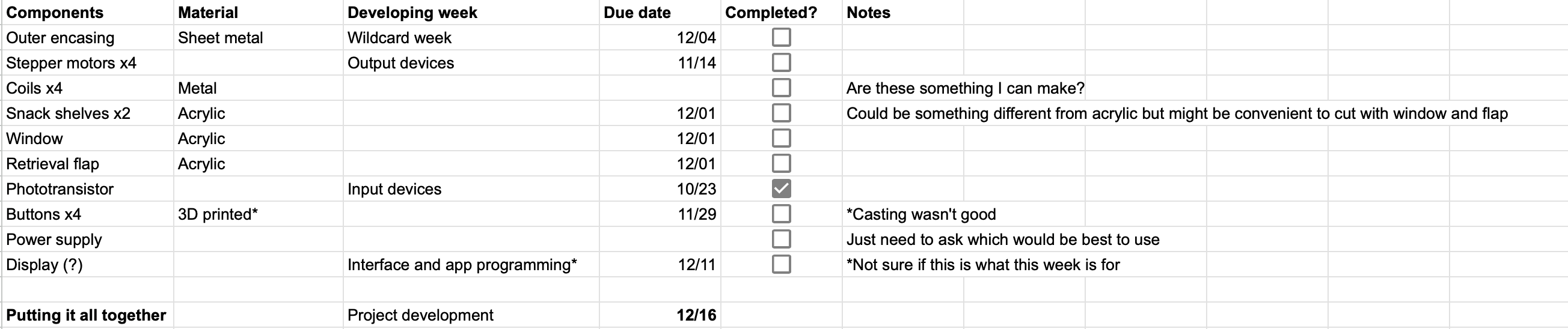Toggle the Snack shelves x2 checkbox

781,113
